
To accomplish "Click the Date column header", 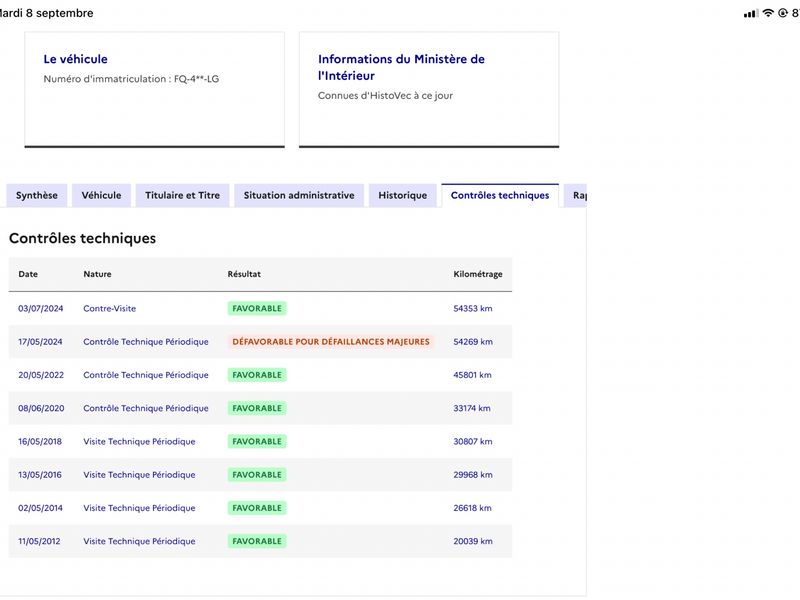I will point(28,274).
